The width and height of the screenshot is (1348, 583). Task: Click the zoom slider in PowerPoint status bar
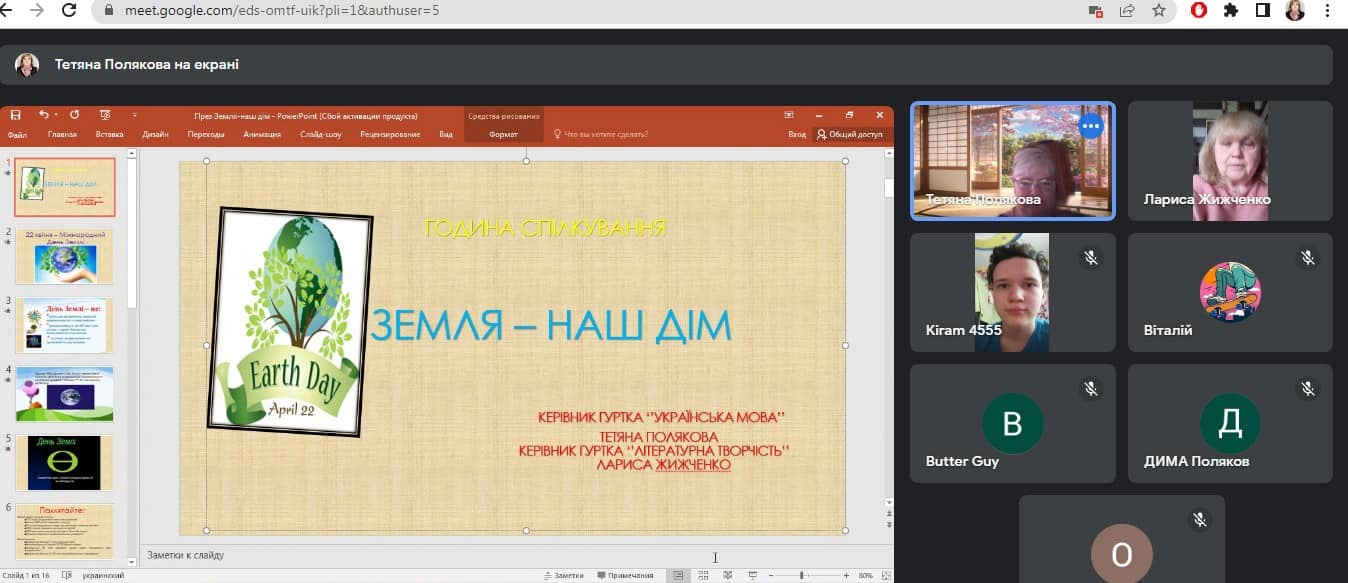point(802,576)
